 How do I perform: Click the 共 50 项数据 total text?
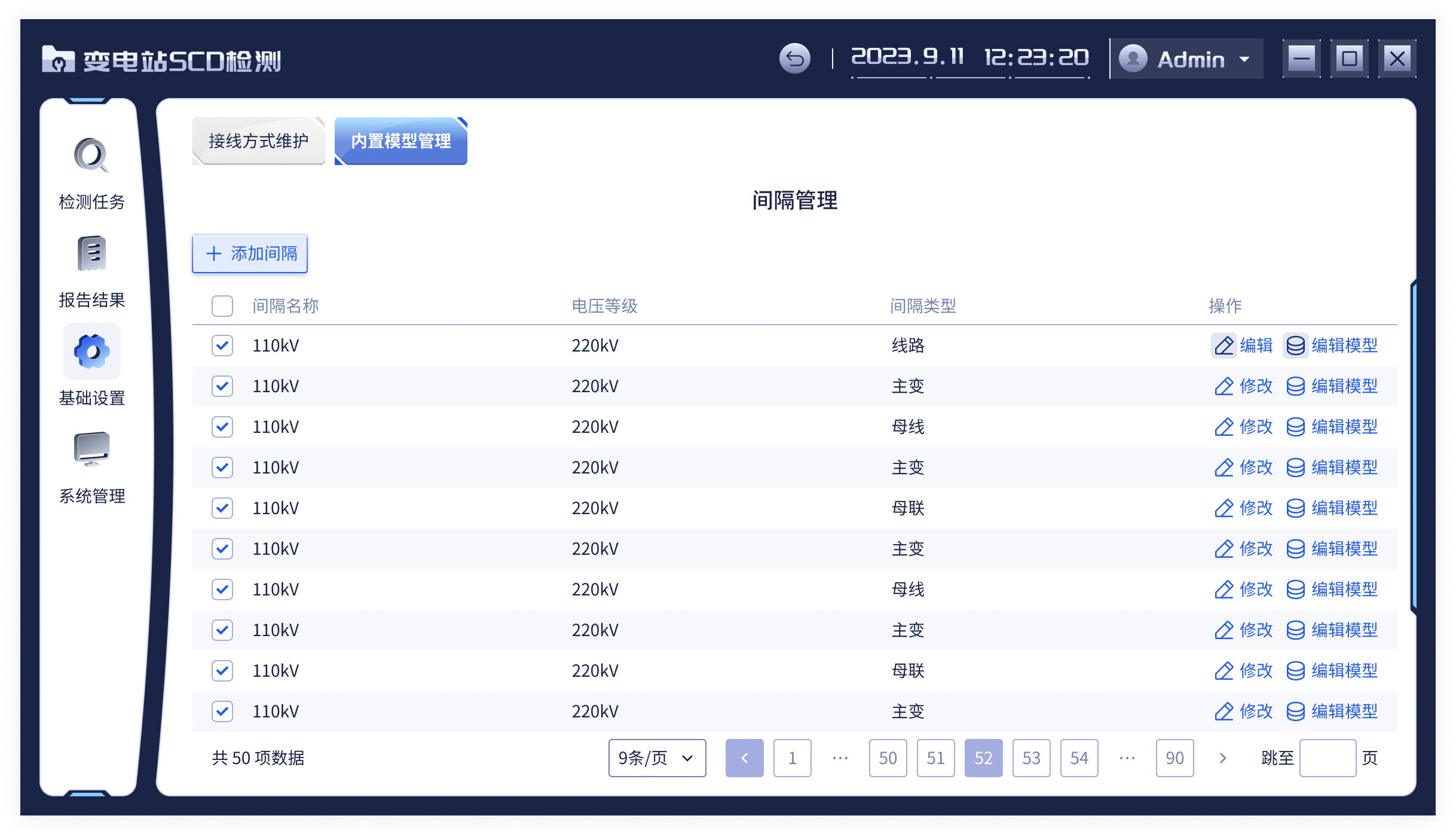258,758
